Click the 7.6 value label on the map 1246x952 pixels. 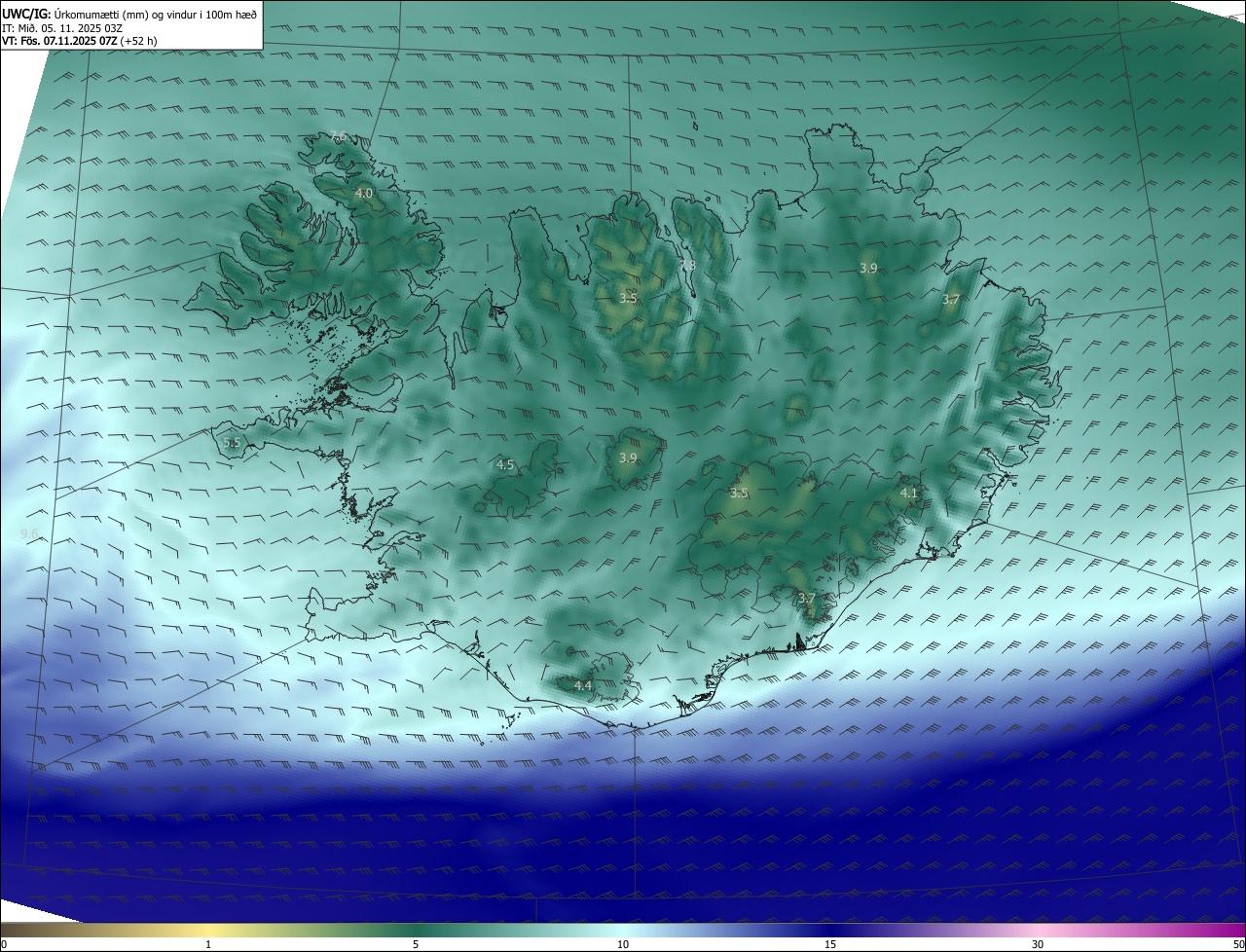point(338,136)
